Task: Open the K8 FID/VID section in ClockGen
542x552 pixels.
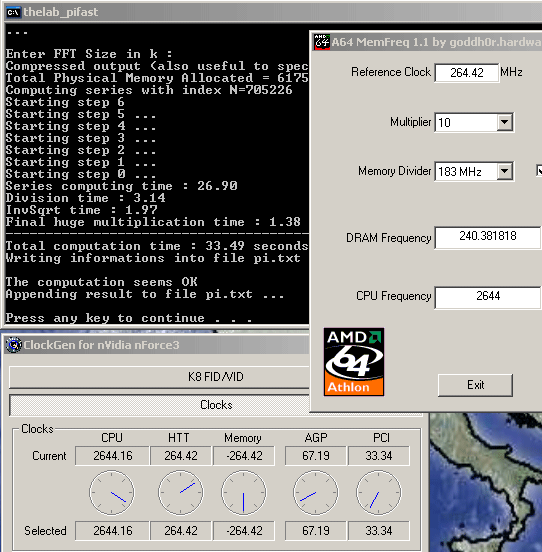Action: click(x=159, y=377)
